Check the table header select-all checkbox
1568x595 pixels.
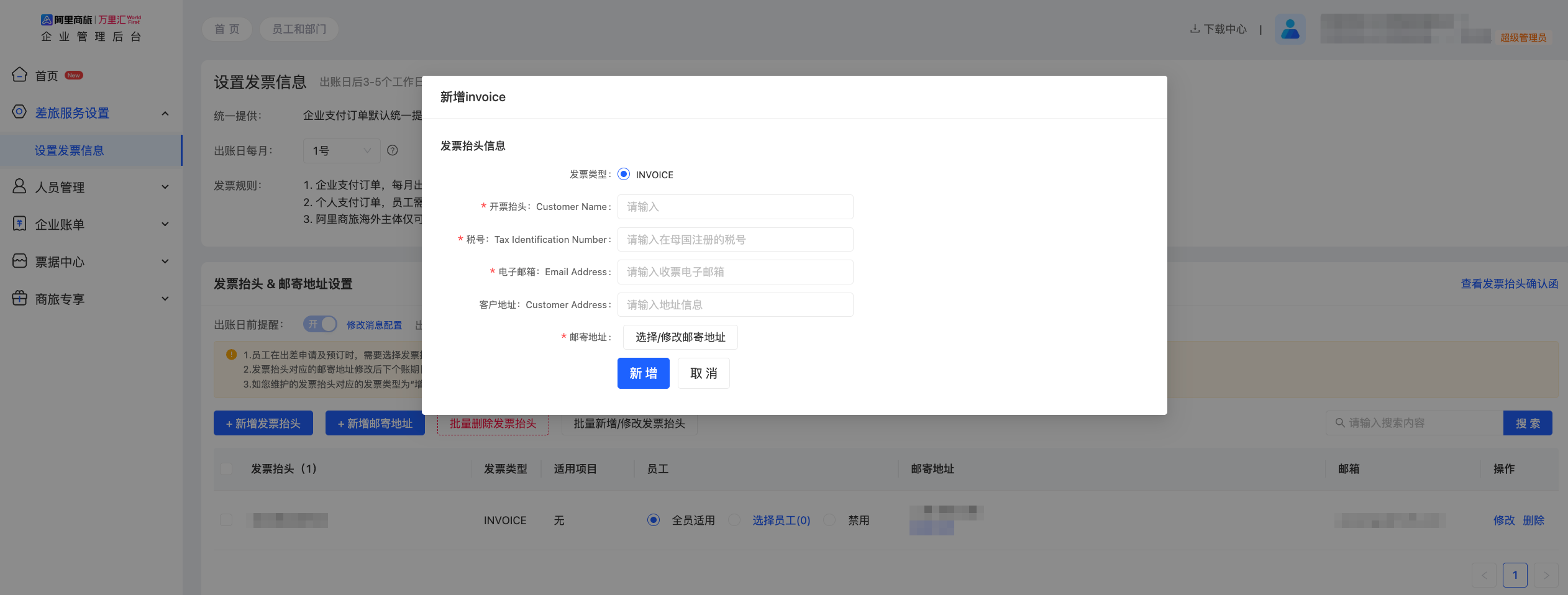point(226,469)
